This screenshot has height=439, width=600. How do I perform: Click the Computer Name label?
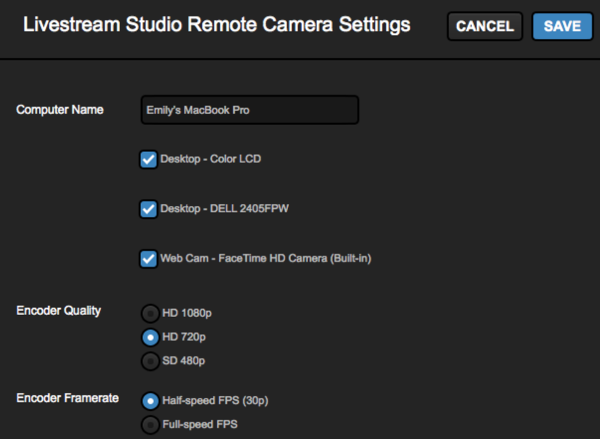(x=60, y=110)
